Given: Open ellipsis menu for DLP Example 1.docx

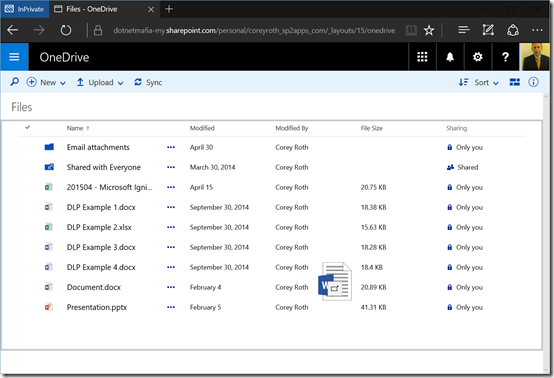Looking at the screenshot, I should pos(171,207).
